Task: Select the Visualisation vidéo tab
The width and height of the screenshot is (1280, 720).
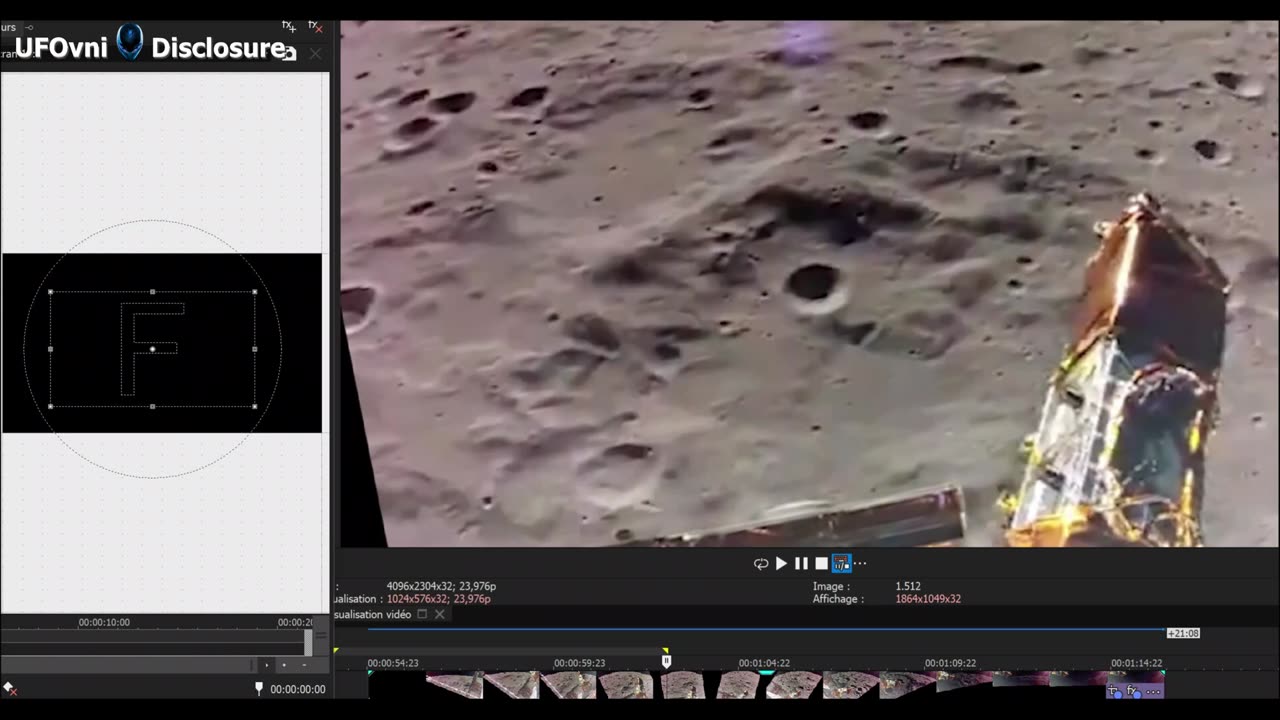Action: (372, 614)
